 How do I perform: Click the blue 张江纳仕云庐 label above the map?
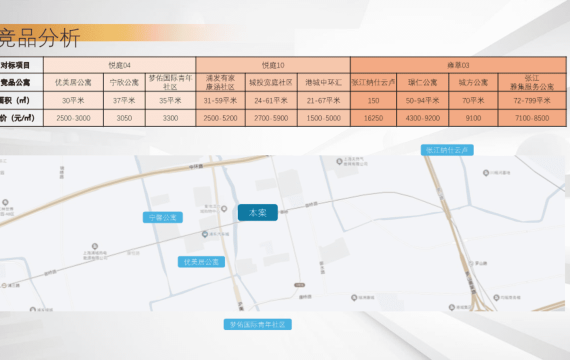click(447, 150)
